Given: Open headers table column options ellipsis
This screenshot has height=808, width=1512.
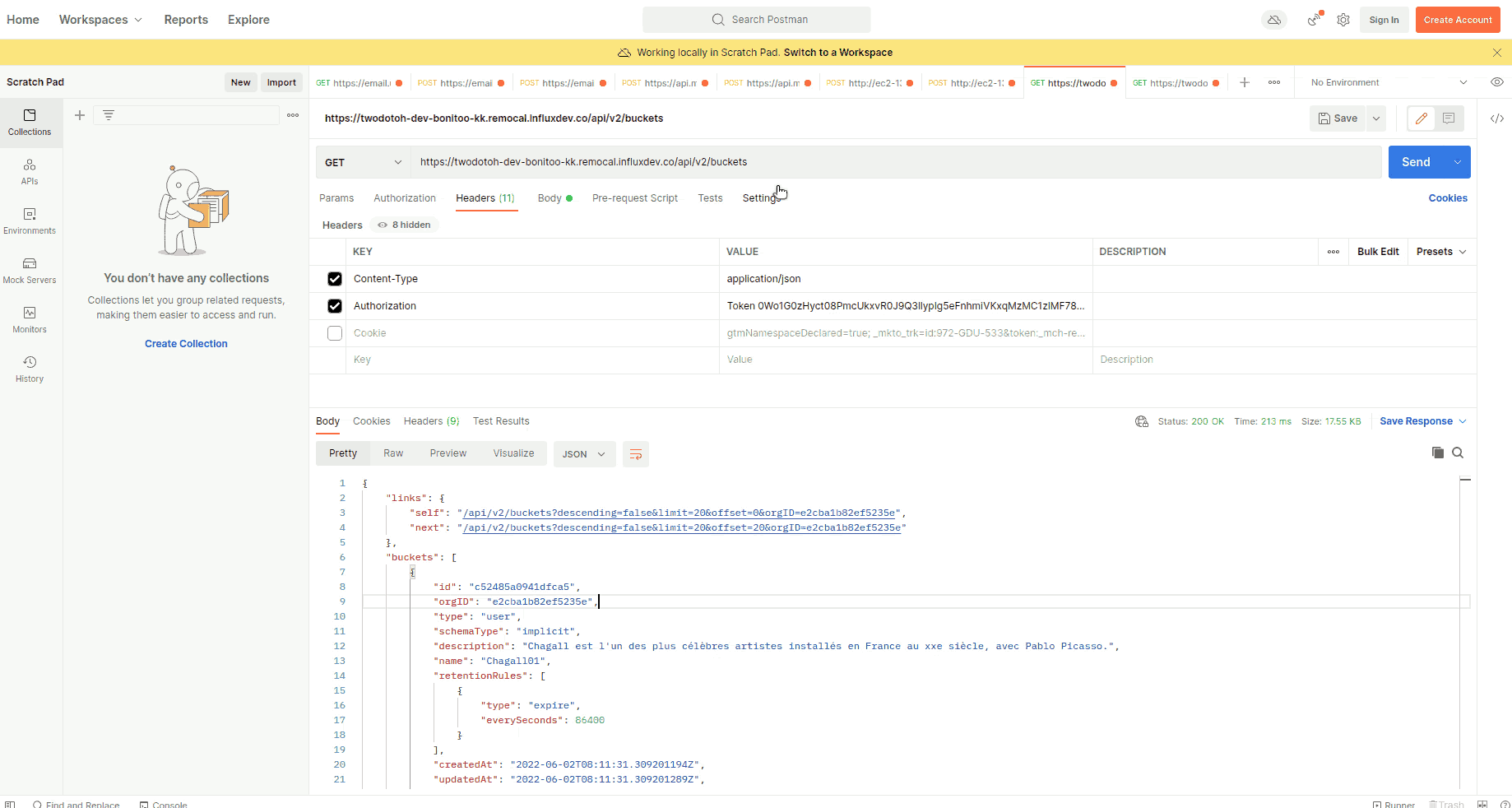Looking at the screenshot, I should tap(1333, 252).
